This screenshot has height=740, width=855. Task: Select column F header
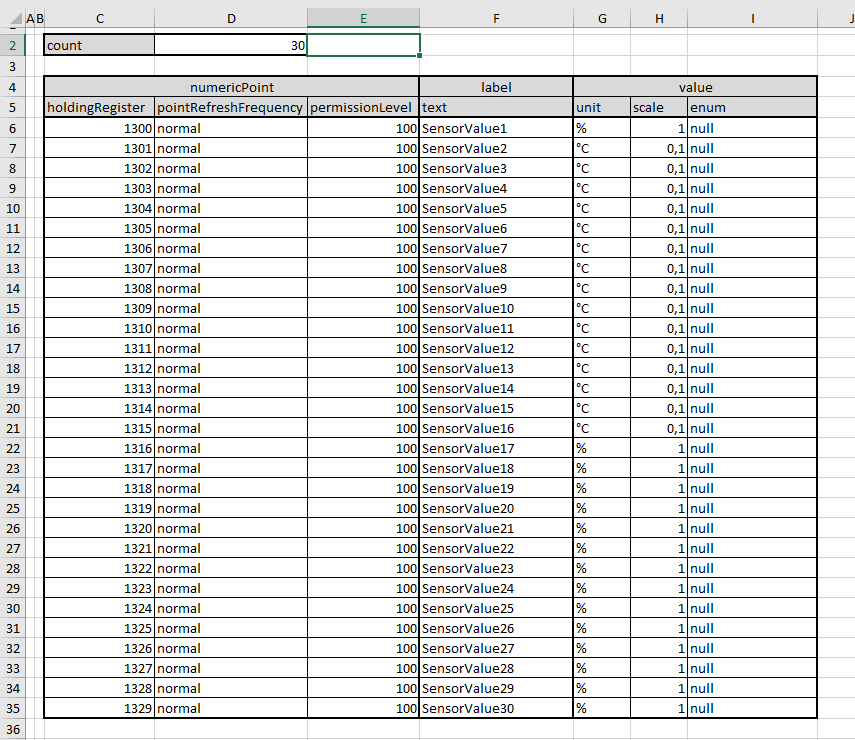click(x=496, y=17)
